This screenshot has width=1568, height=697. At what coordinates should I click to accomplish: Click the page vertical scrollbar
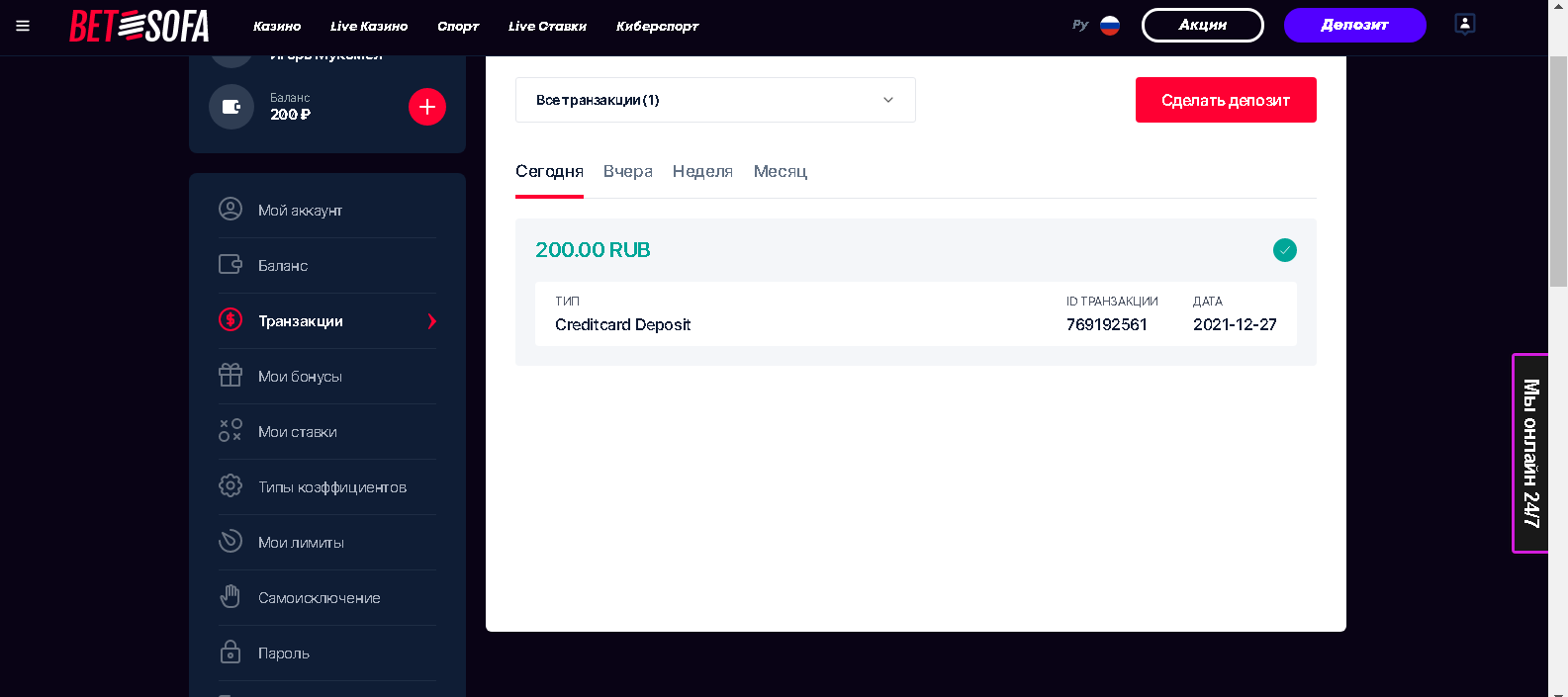(x=1558, y=168)
